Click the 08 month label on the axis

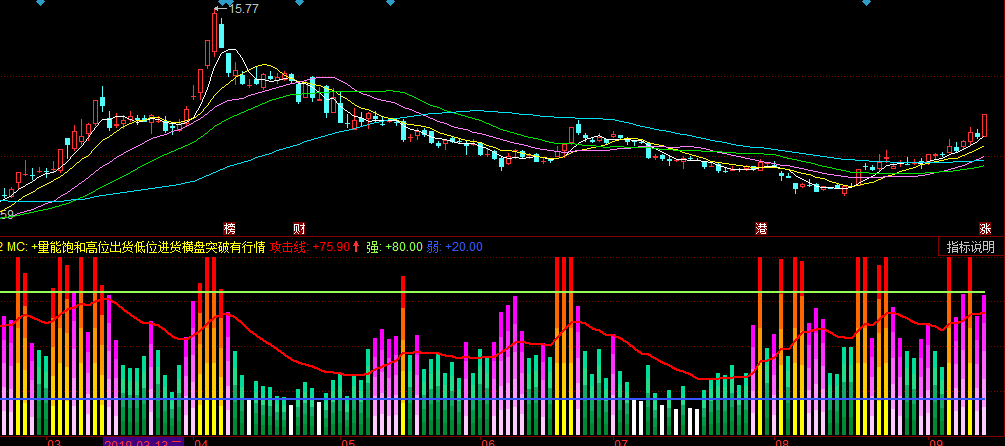(x=782, y=441)
